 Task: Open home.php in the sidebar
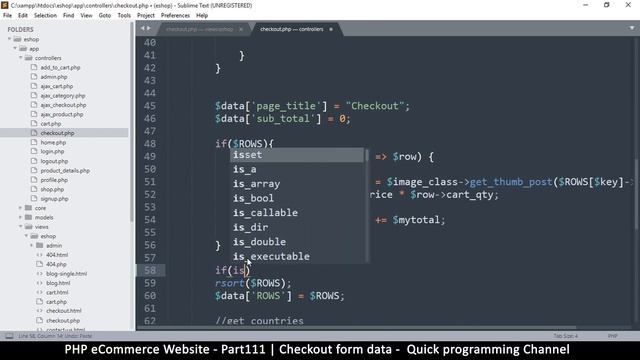point(53,142)
